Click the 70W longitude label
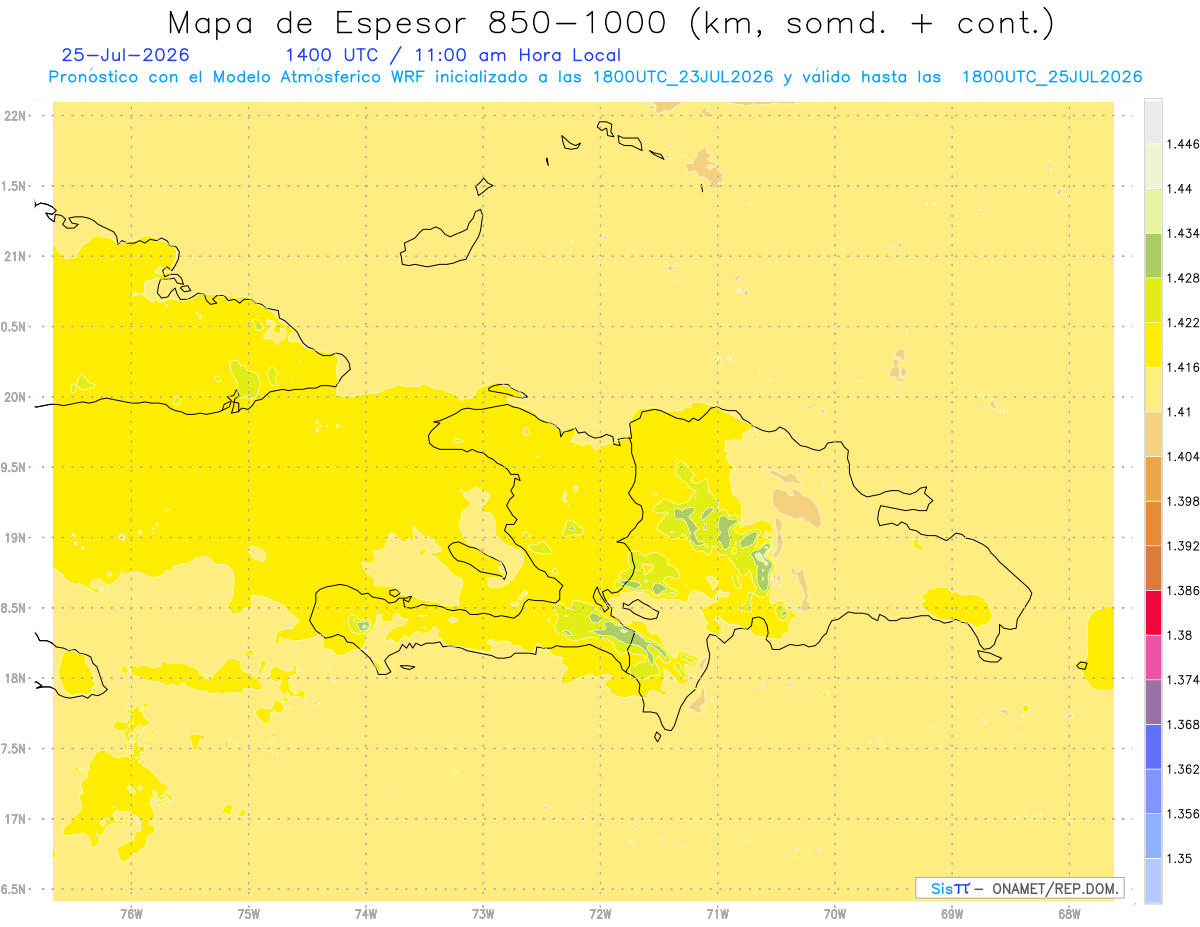 coord(835,914)
